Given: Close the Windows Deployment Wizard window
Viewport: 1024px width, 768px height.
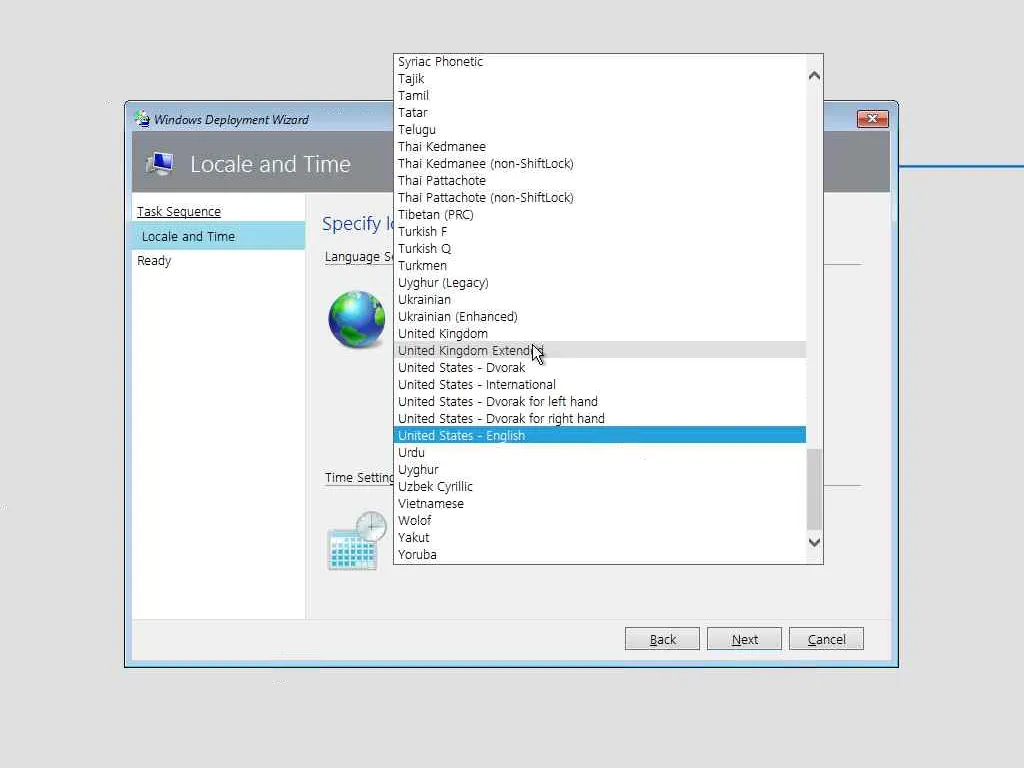Looking at the screenshot, I should coord(872,118).
